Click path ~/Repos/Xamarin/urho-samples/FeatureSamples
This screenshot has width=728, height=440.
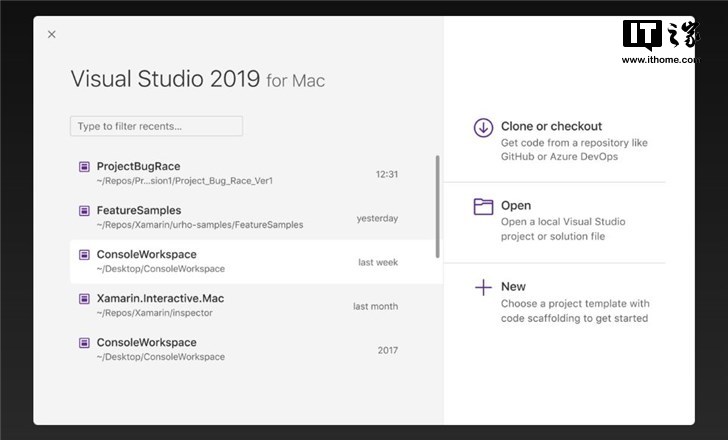click(200, 225)
